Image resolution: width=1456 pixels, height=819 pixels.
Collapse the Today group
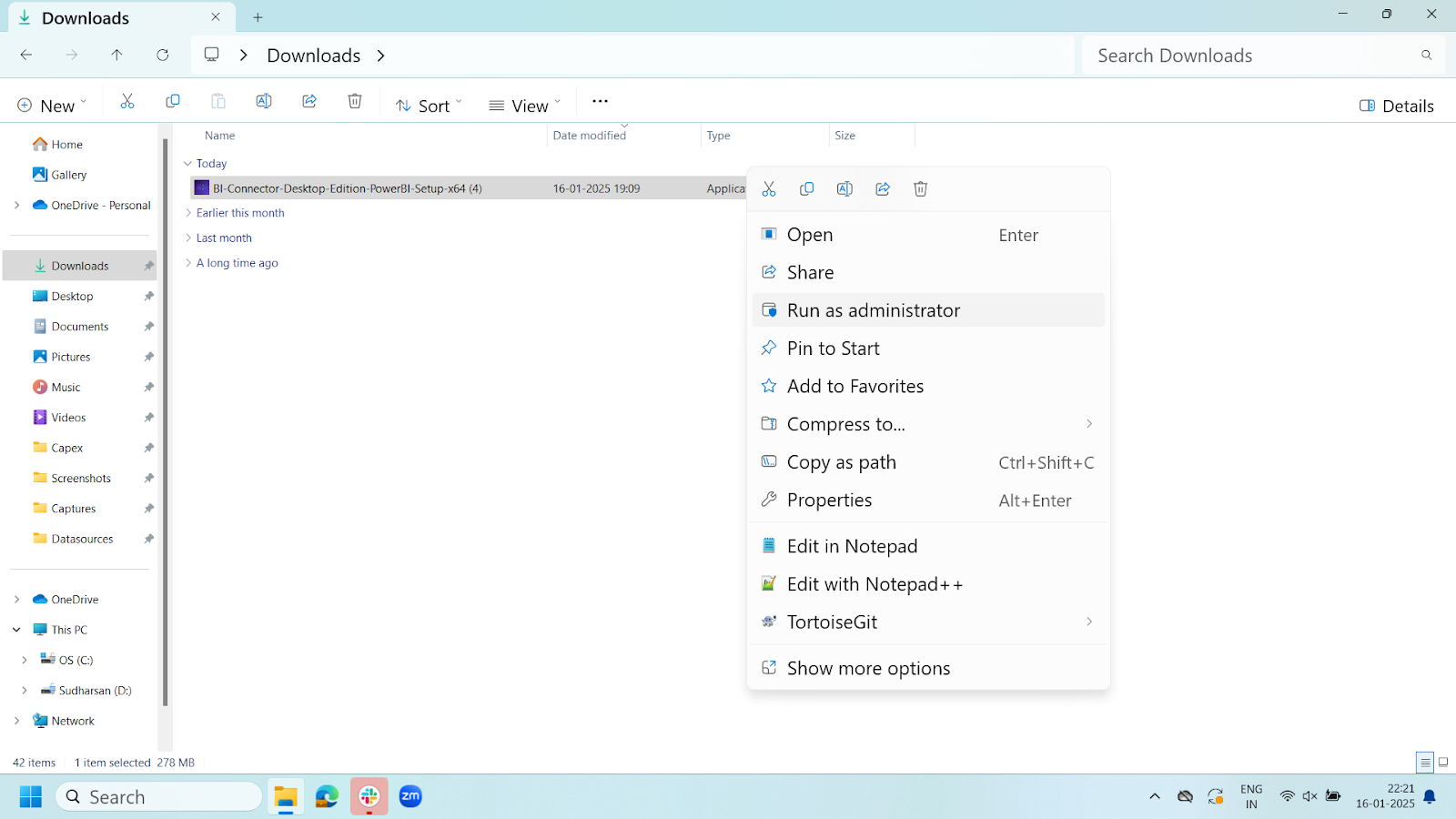coord(188,164)
